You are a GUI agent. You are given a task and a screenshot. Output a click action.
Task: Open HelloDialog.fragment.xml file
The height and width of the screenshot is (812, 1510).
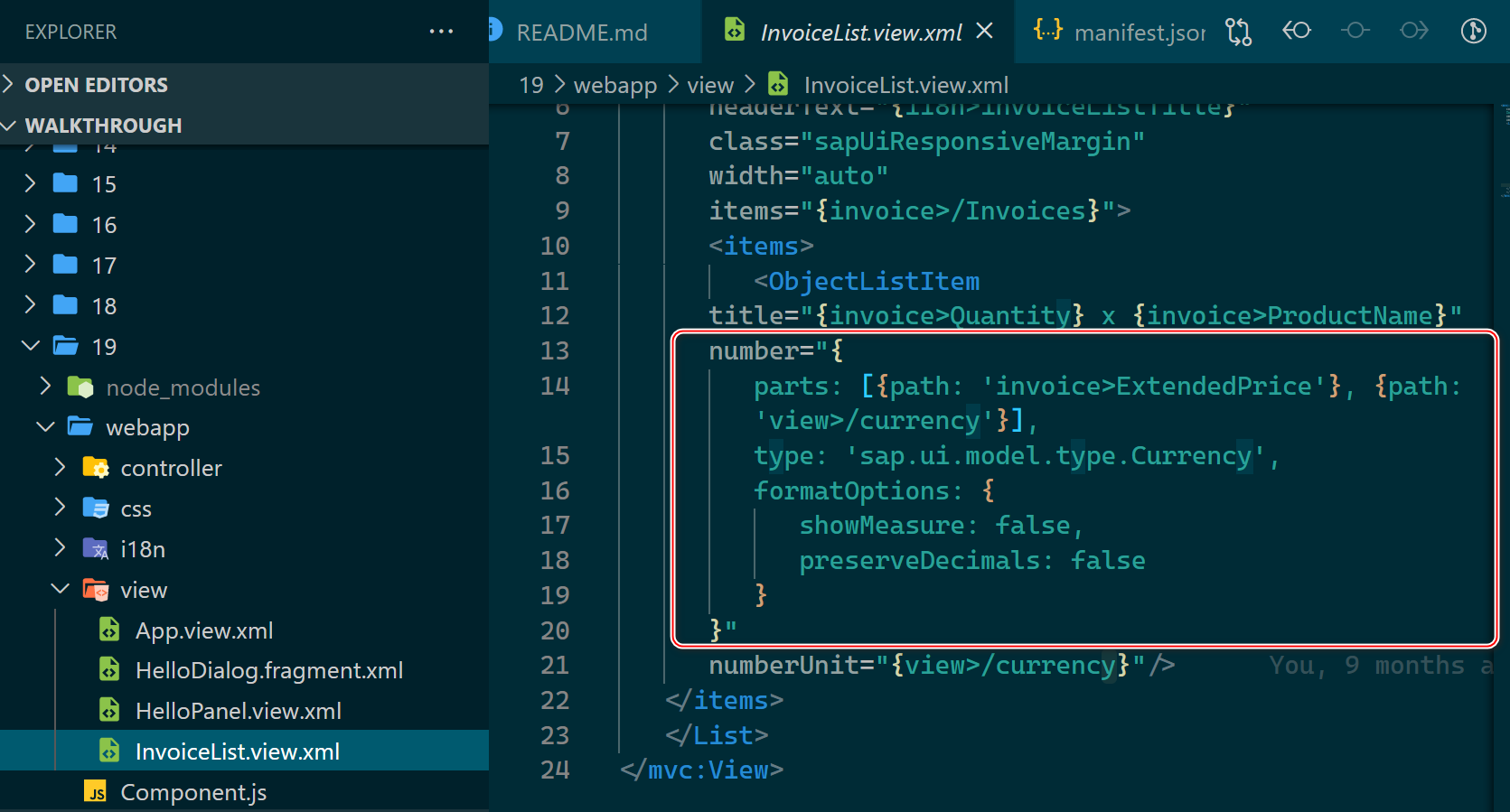click(x=269, y=671)
